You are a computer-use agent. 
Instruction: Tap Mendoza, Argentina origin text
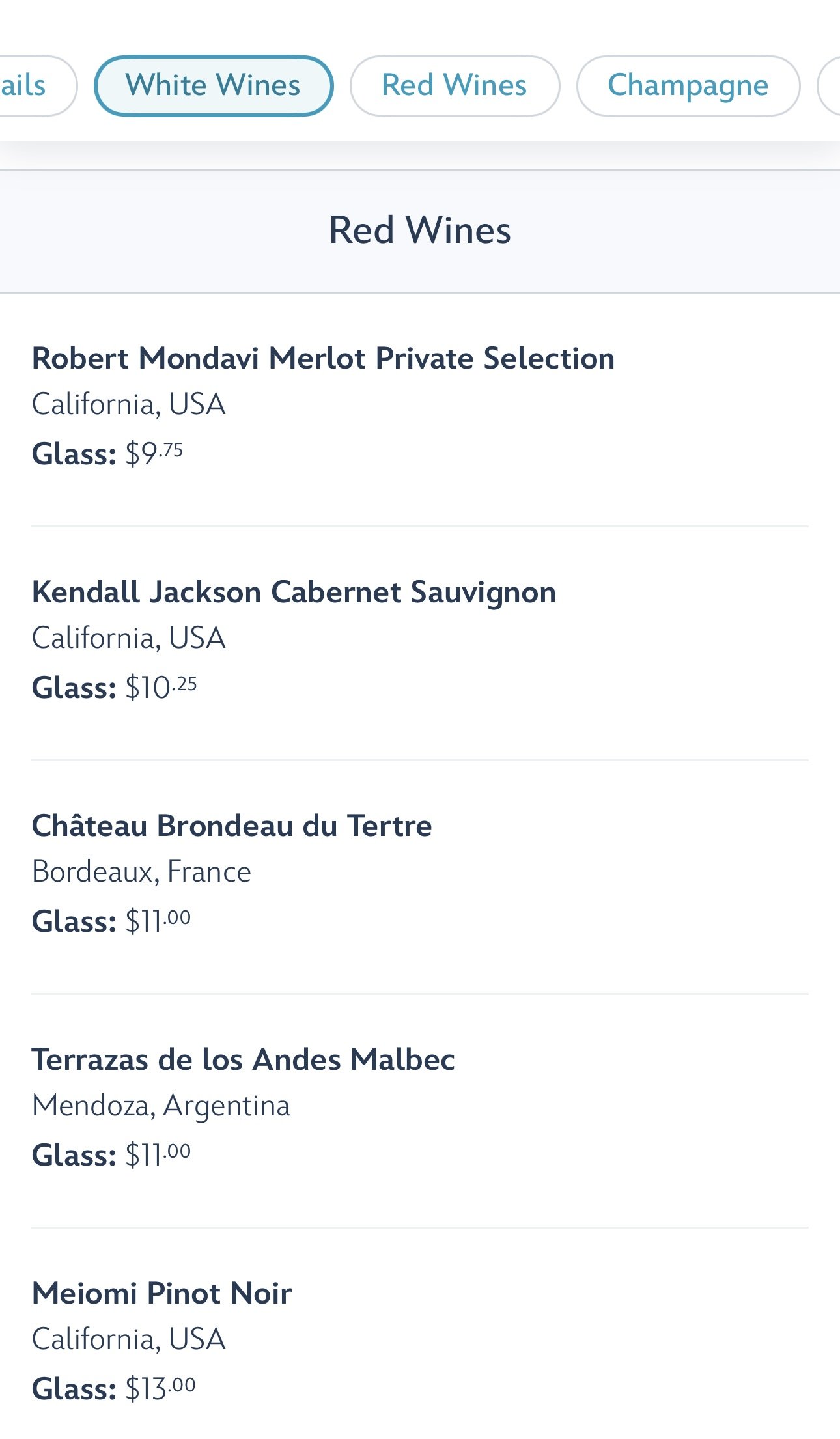pos(161,1106)
